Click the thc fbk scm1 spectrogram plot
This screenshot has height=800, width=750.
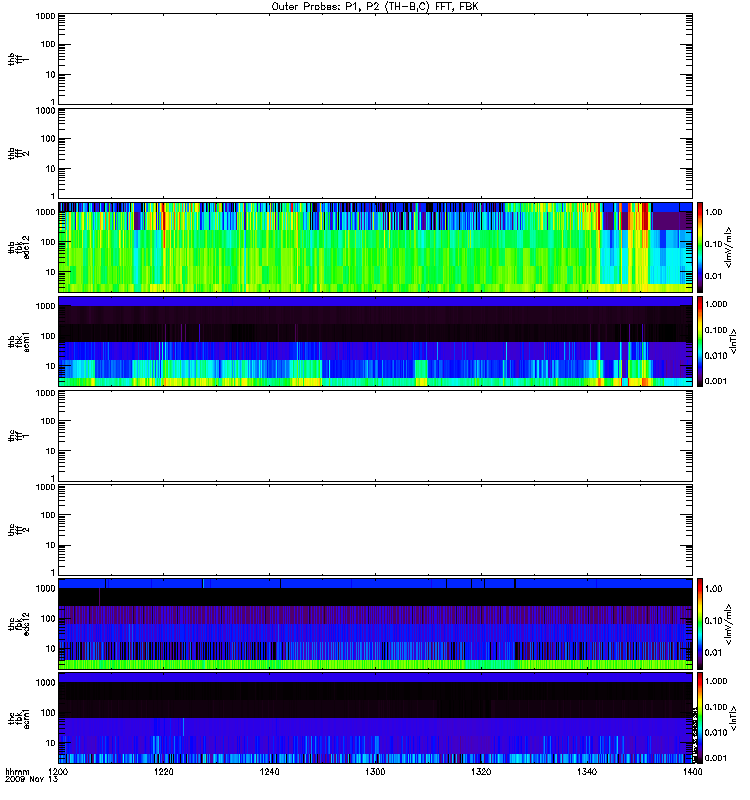pos(375,718)
